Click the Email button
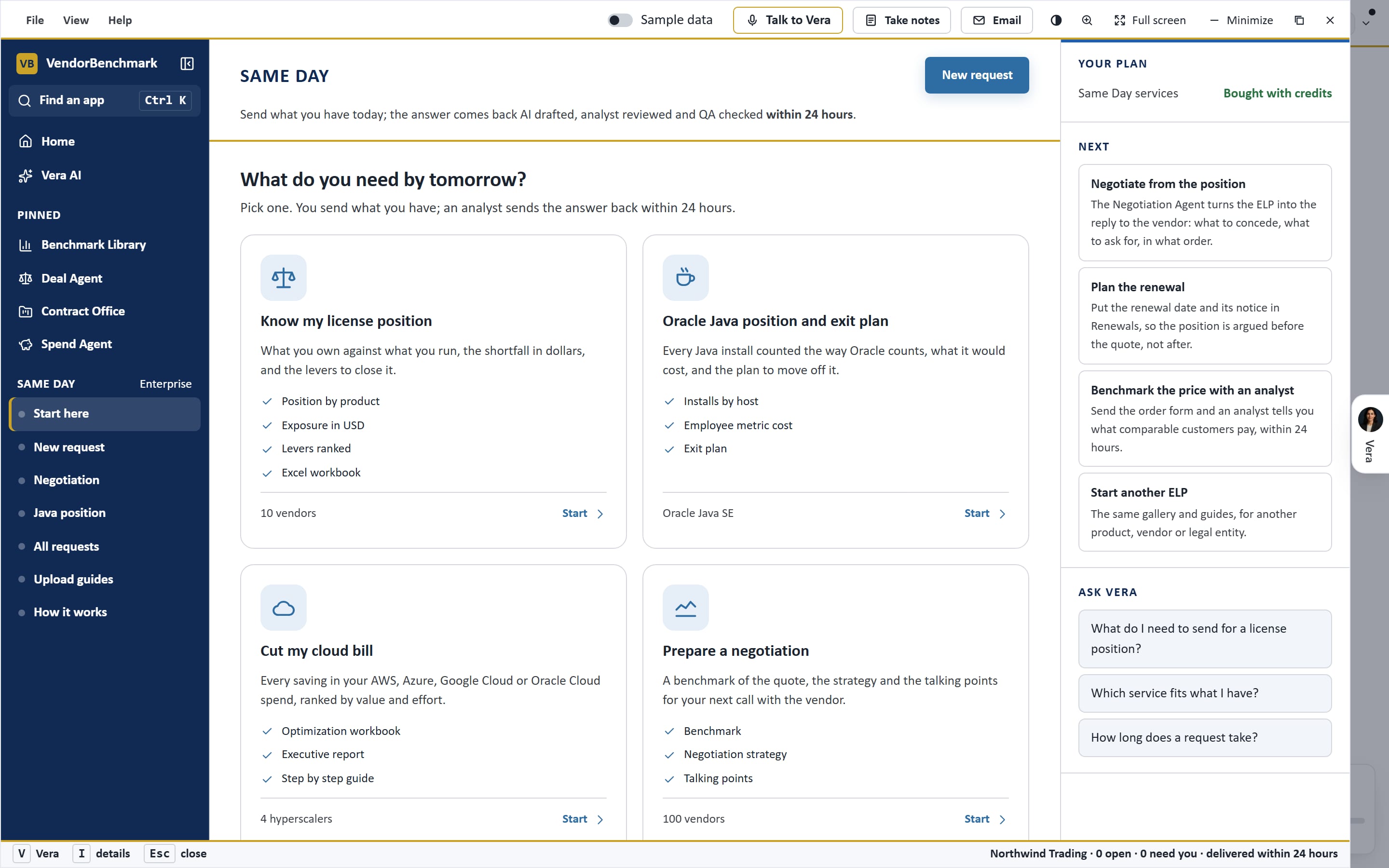 coord(996,20)
